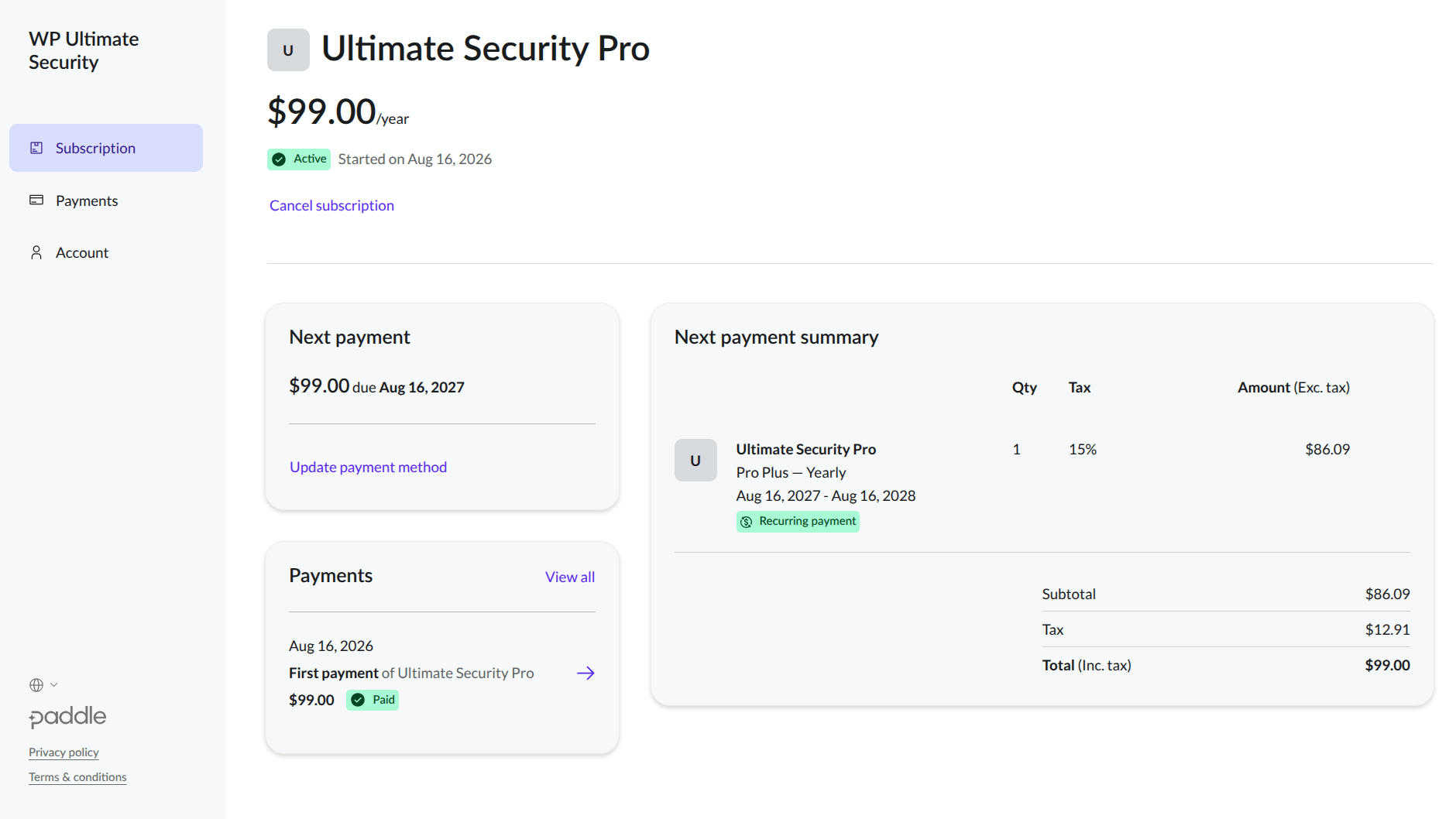The width and height of the screenshot is (1456, 819).
Task: Click the Qty column header
Action: point(1024,387)
